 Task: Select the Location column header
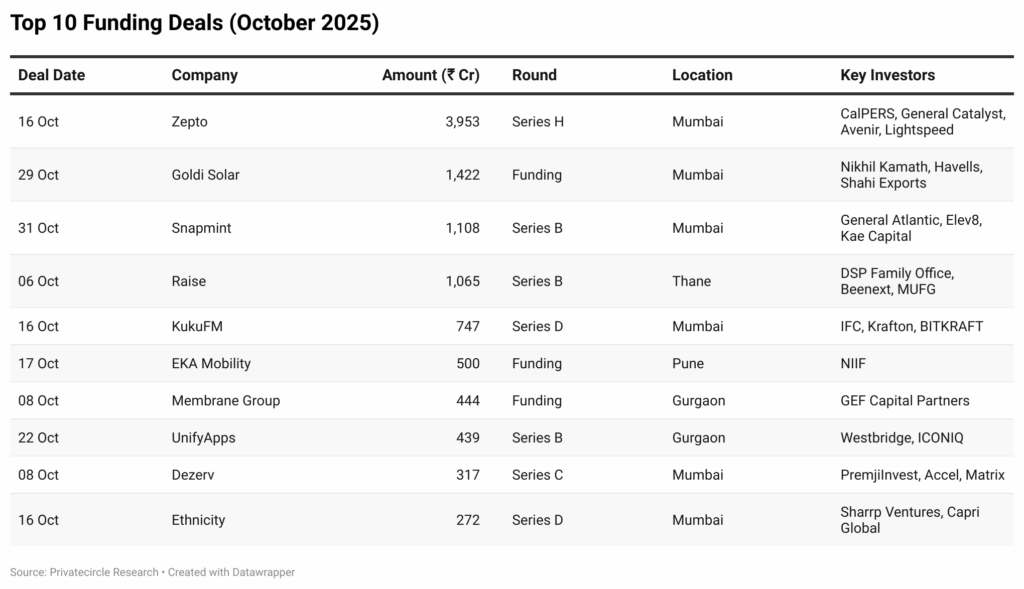pyautogui.click(x=702, y=75)
